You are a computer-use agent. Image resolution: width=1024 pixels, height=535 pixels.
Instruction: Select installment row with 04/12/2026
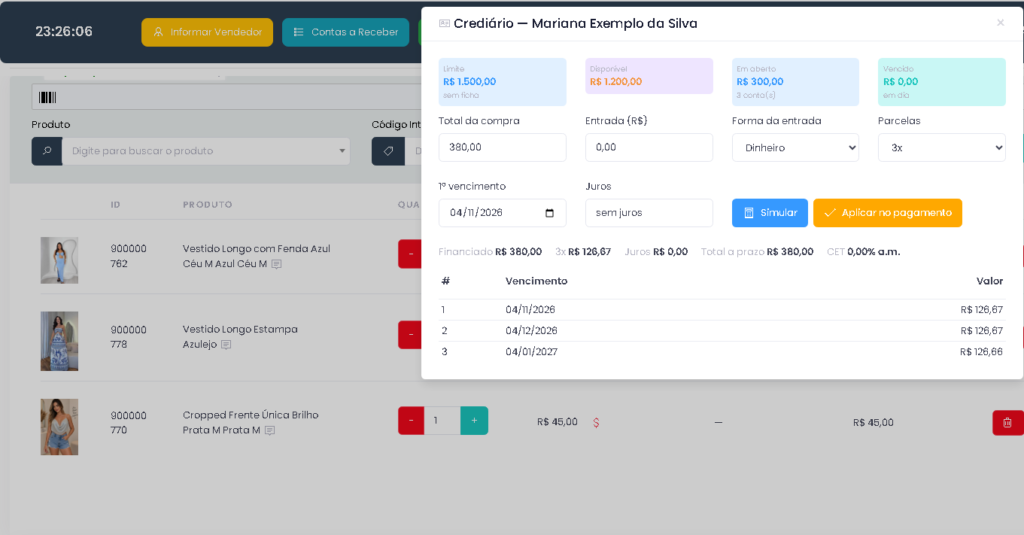click(722, 331)
